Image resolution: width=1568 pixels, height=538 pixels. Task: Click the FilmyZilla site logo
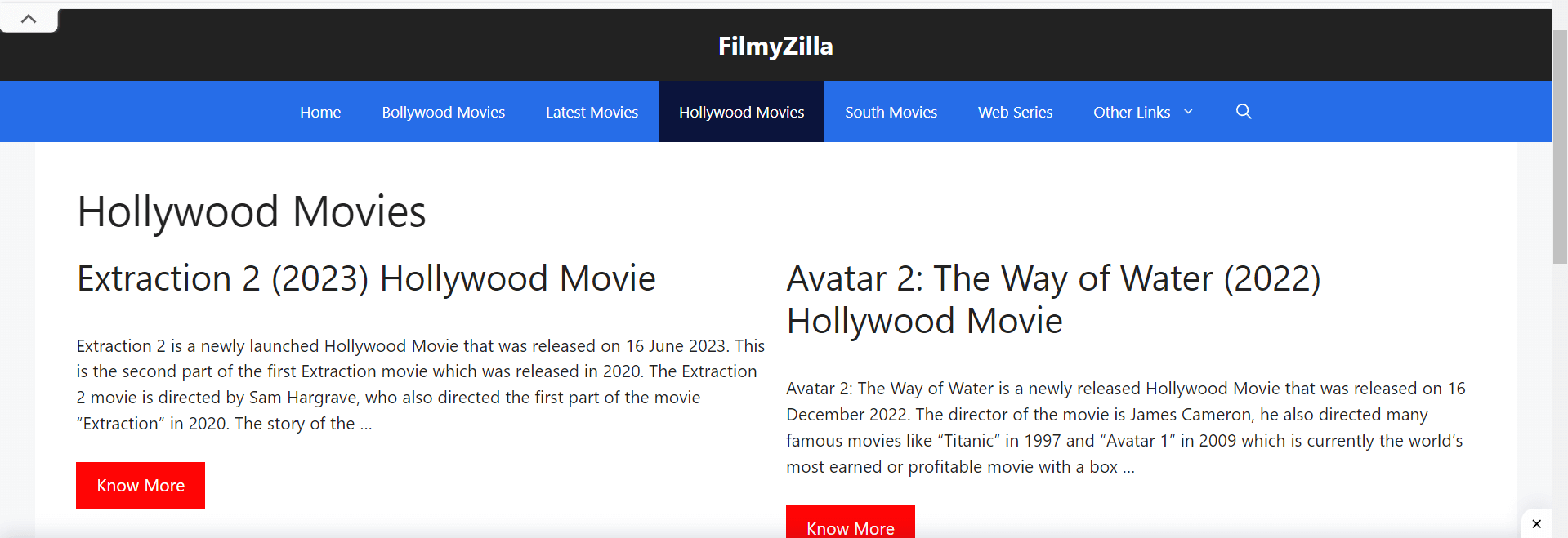pos(775,47)
